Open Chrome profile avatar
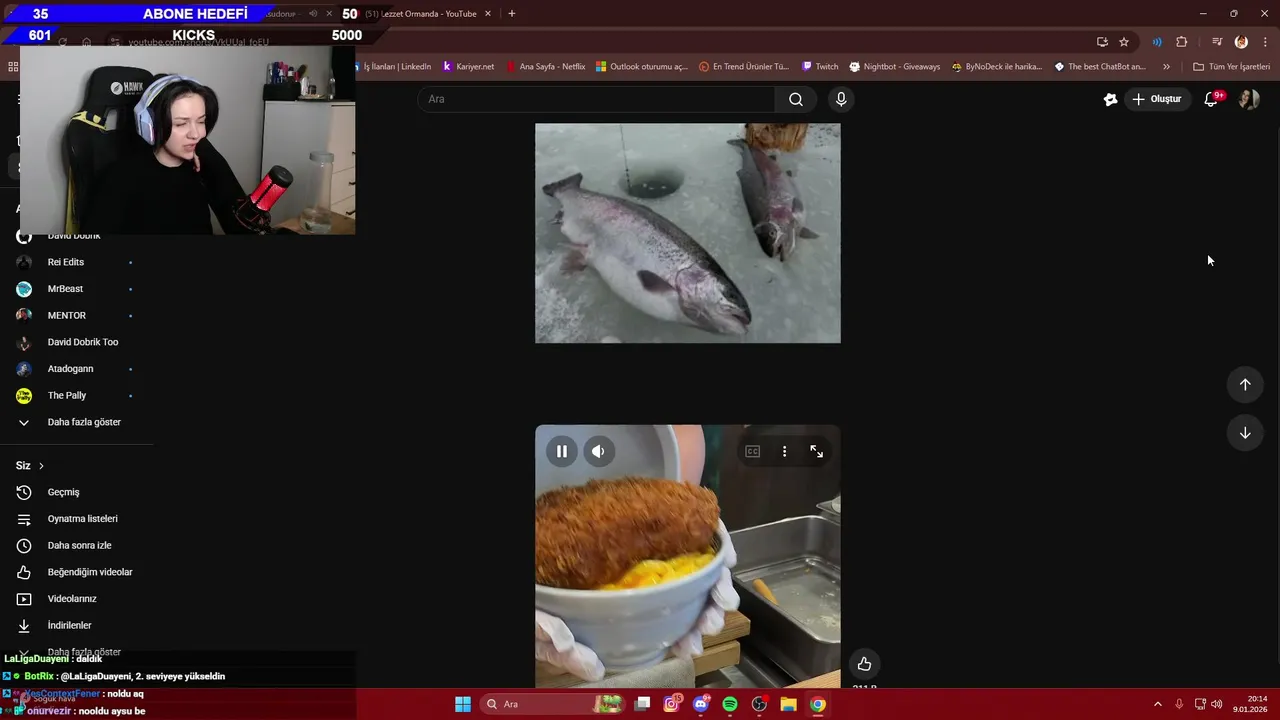 pyautogui.click(x=1241, y=42)
